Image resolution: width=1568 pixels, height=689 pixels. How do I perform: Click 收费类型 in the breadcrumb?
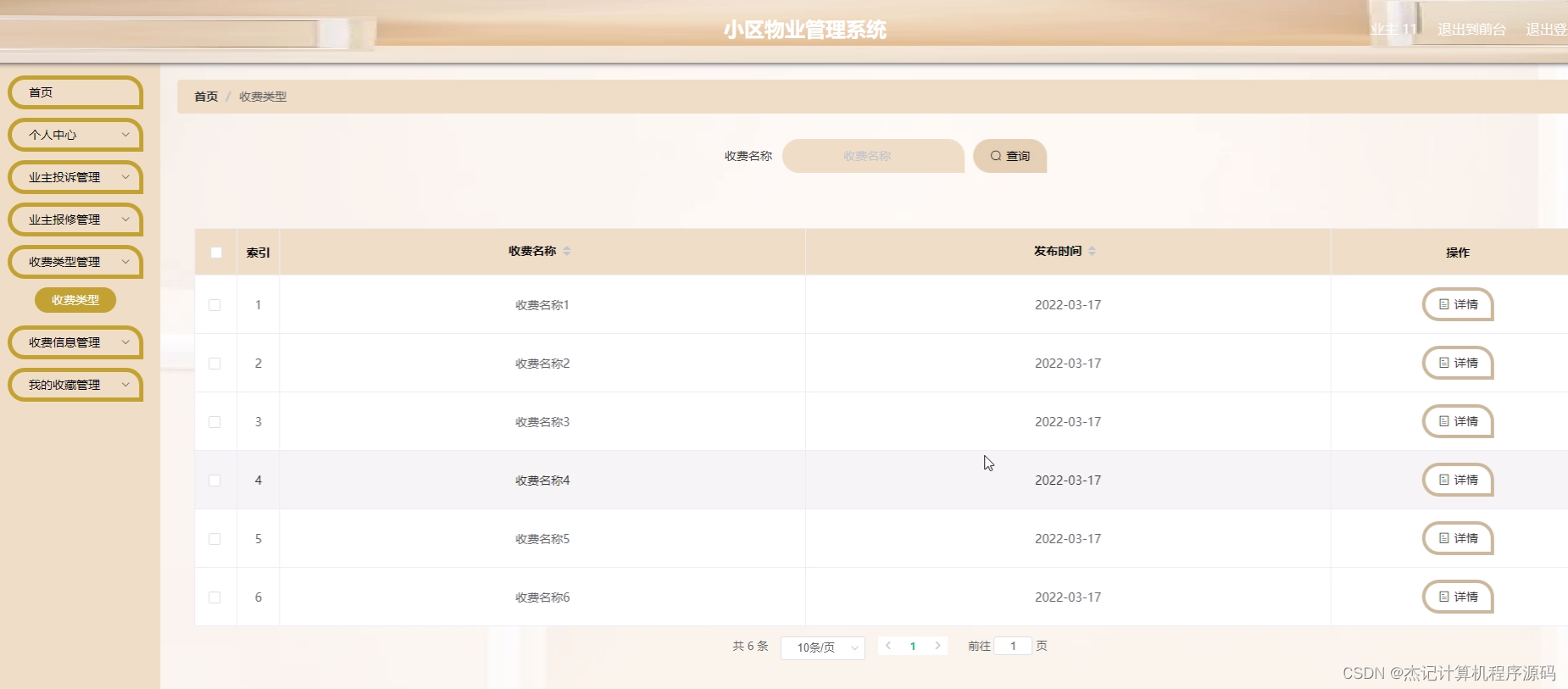coord(263,97)
